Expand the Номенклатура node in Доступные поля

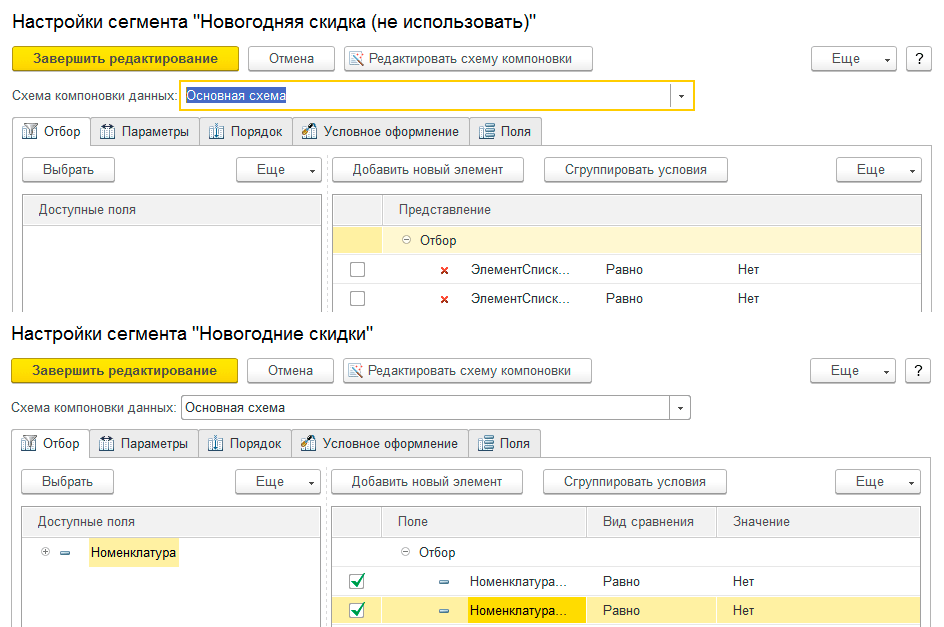pos(45,552)
